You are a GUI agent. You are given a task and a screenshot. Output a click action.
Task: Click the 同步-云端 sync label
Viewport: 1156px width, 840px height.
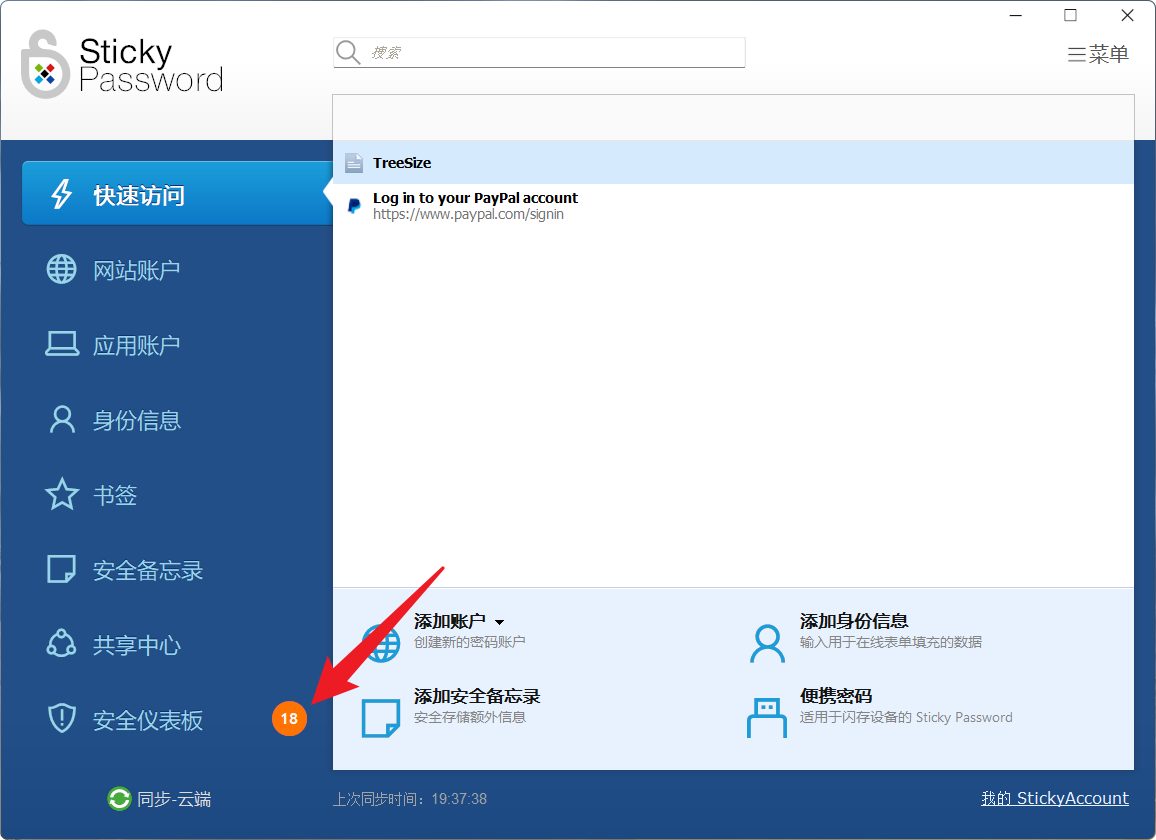click(x=174, y=799)
